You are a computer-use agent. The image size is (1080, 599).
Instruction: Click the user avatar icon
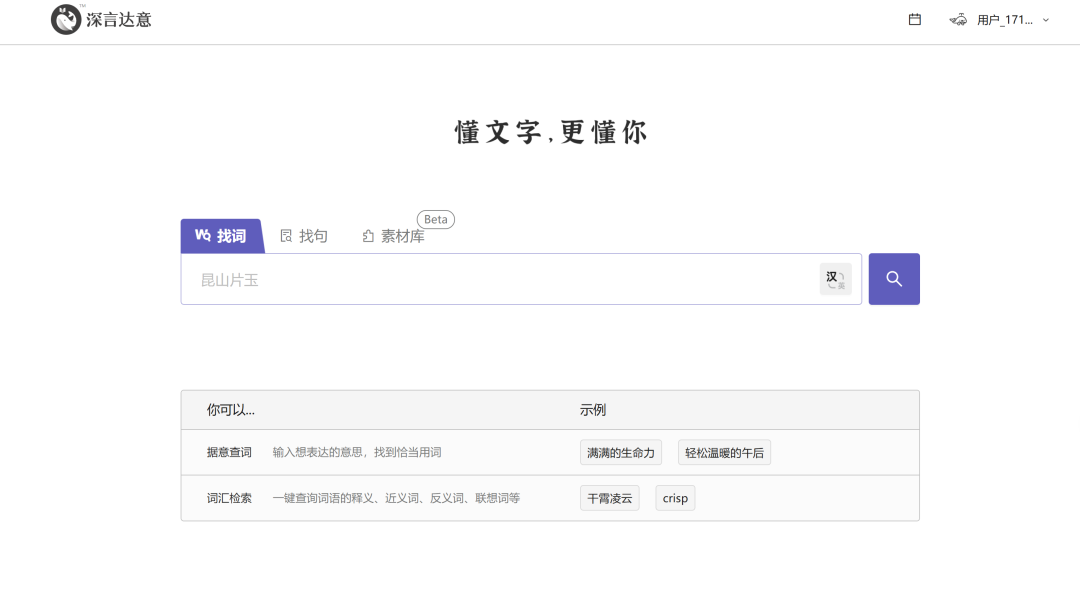(x=958, y=19)
